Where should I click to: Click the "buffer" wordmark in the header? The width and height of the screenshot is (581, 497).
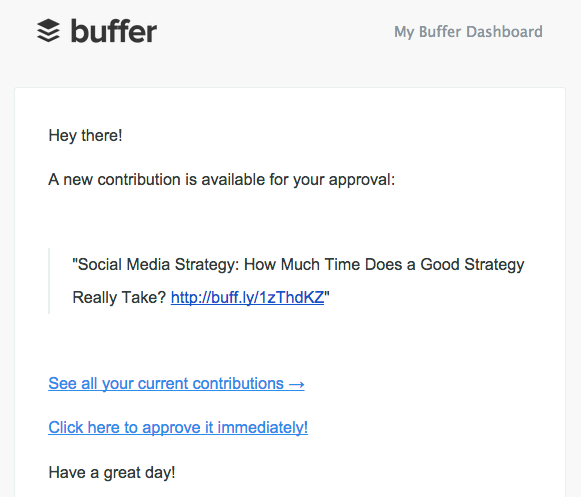114,31
